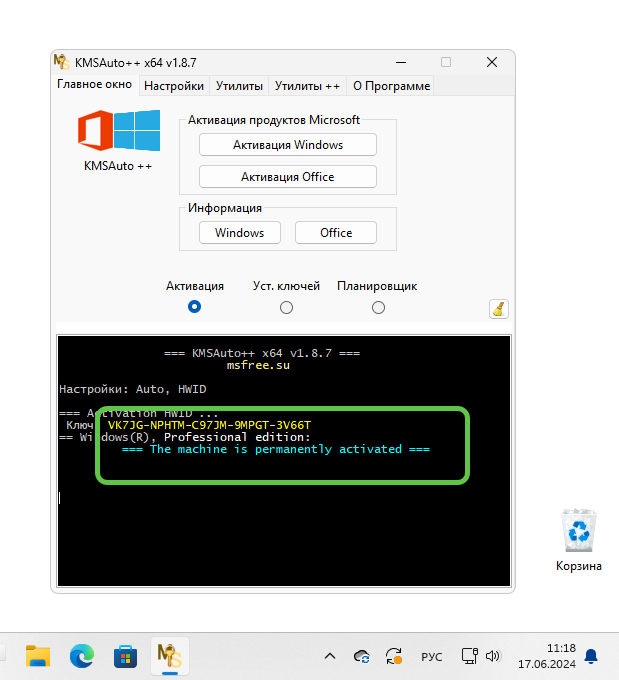Open the Утилиты ++ tab
Image resolution: width=619 pixels, height=680 pixels.
[x=307, y=86]
